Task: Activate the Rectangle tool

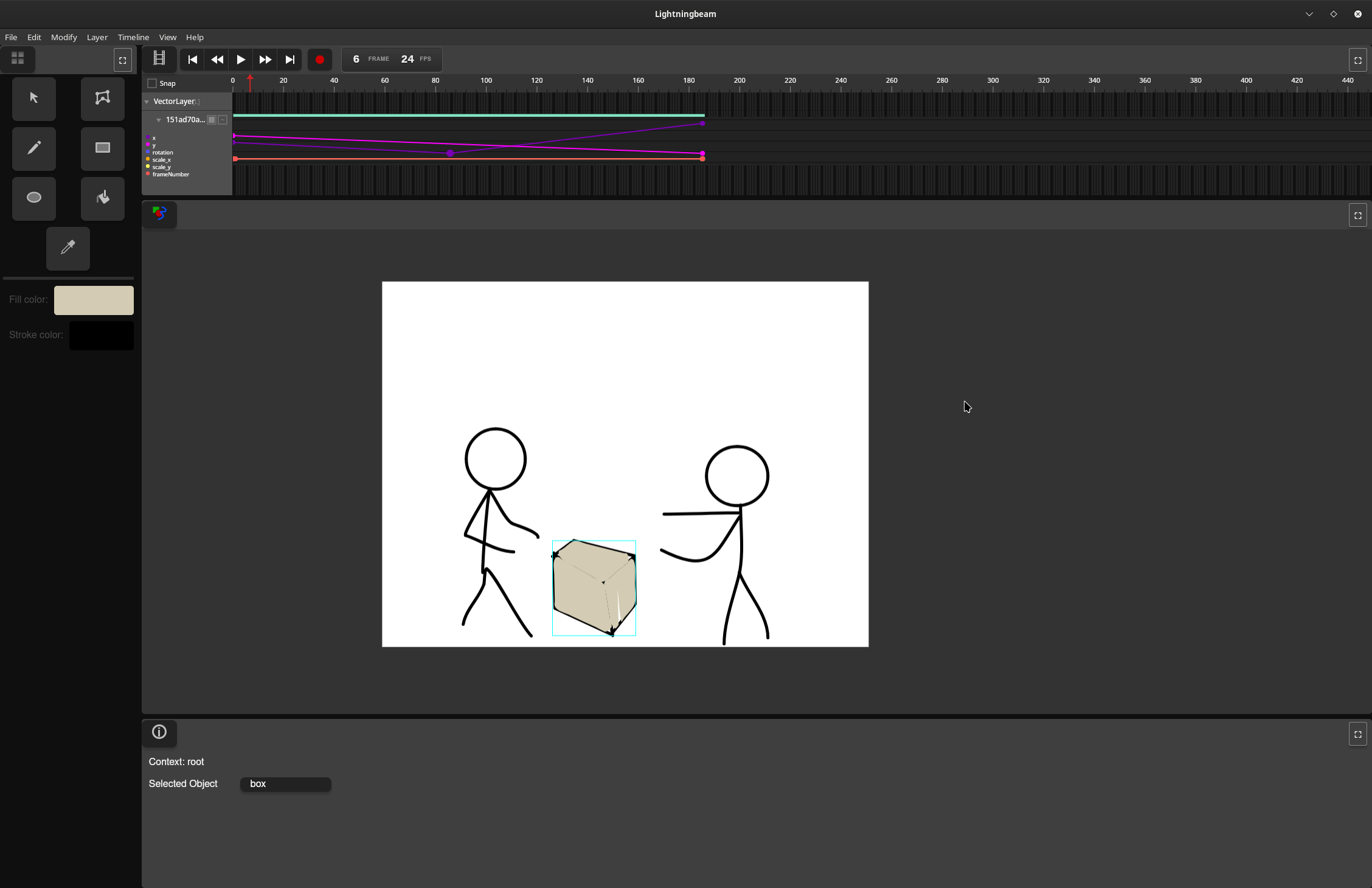Action: [x=102, y=148]
